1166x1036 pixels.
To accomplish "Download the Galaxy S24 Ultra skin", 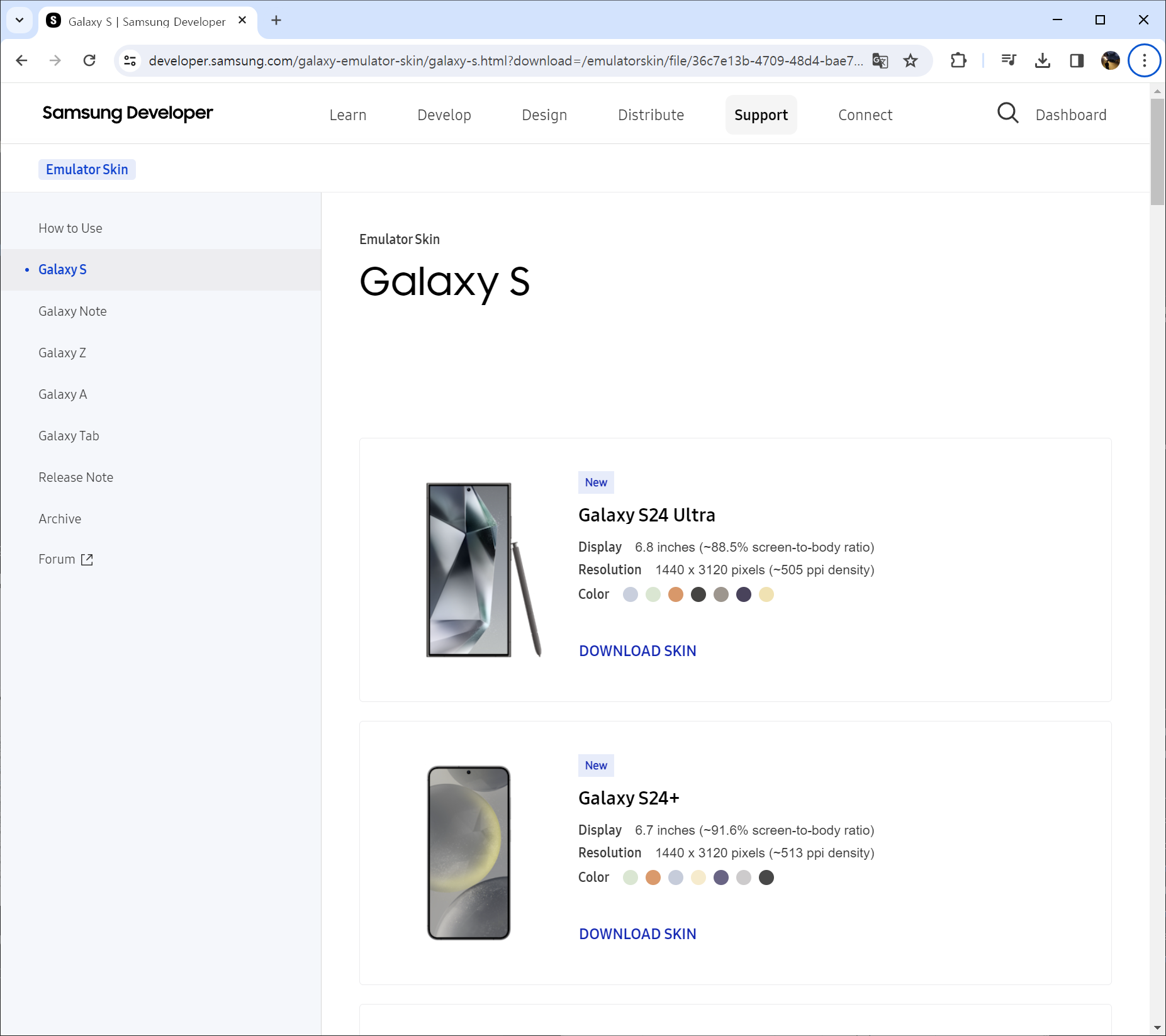I will [x=637, y=651].
